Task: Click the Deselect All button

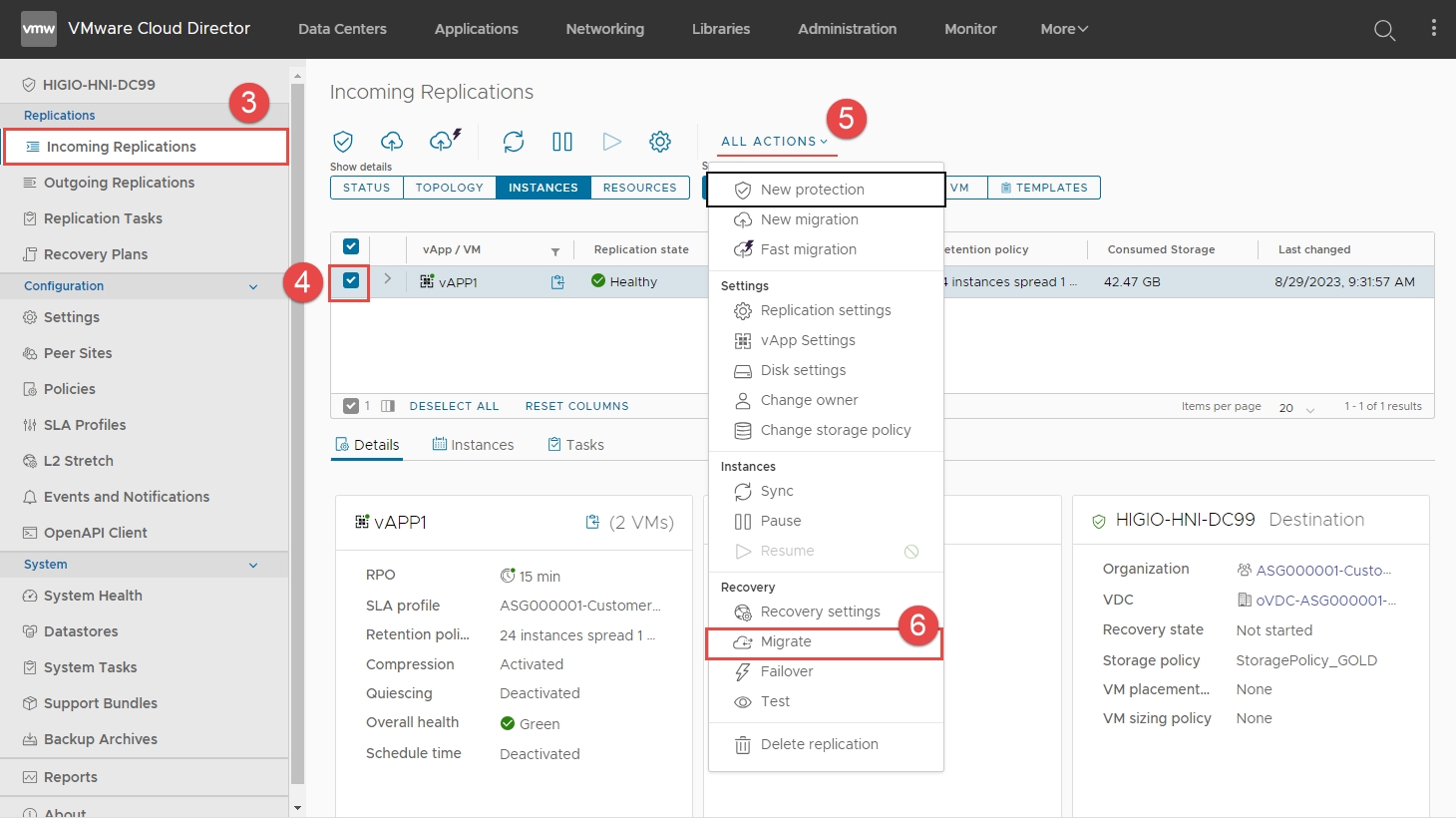Action: [454, 406]
